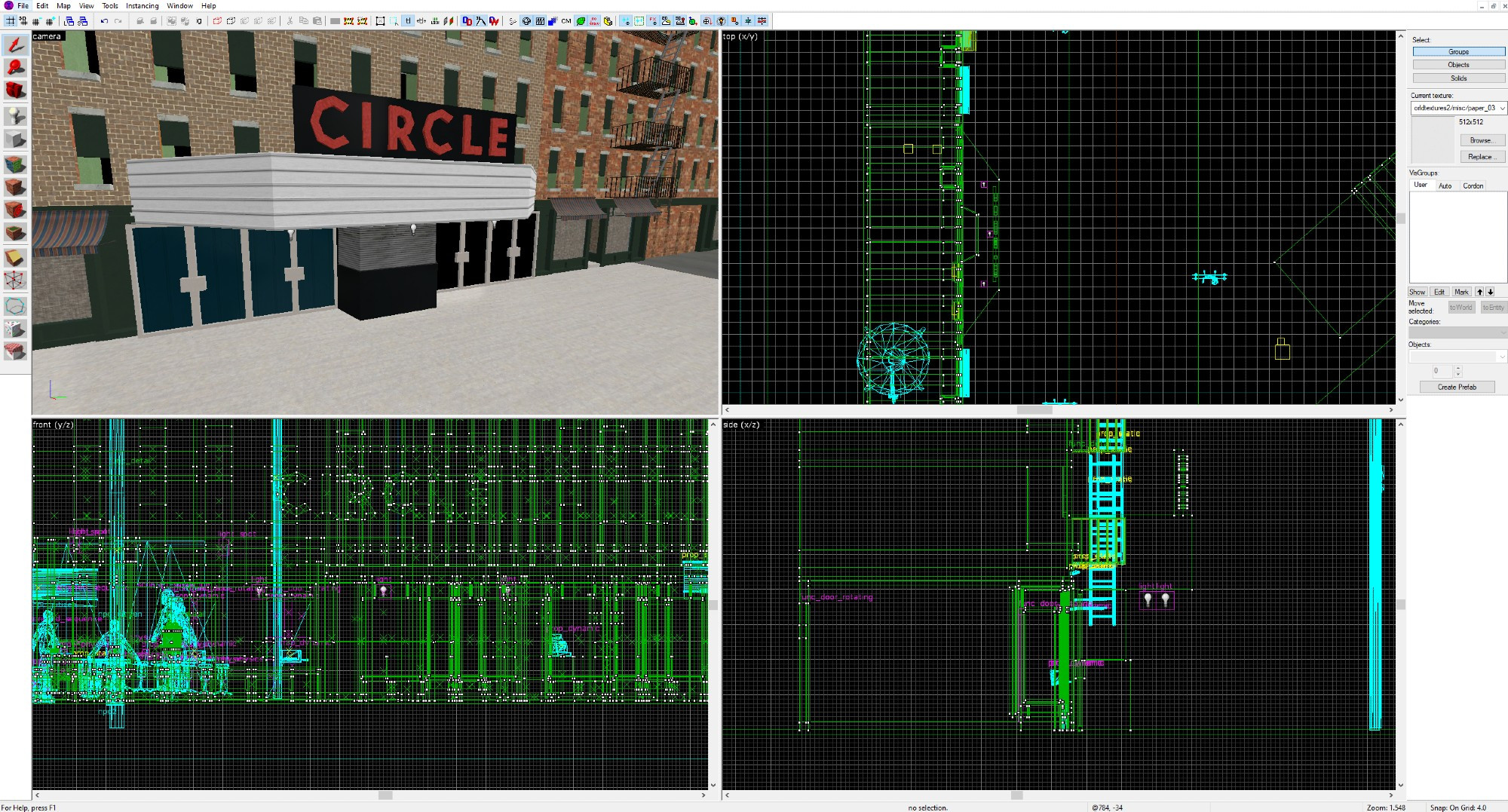Image resolution: width=1508 pixels, height=812 pixels.
Task: Open the Instancing menu
Action: tap(142, 6)
